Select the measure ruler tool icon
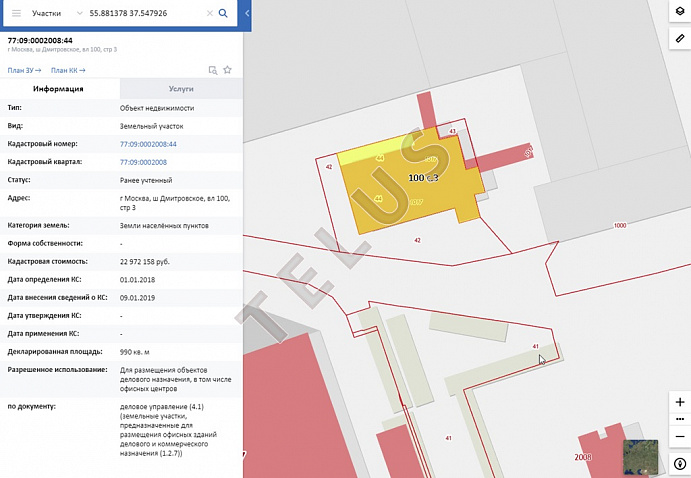The width and height of the screenshot is (691, 478). tap(680, 38)
